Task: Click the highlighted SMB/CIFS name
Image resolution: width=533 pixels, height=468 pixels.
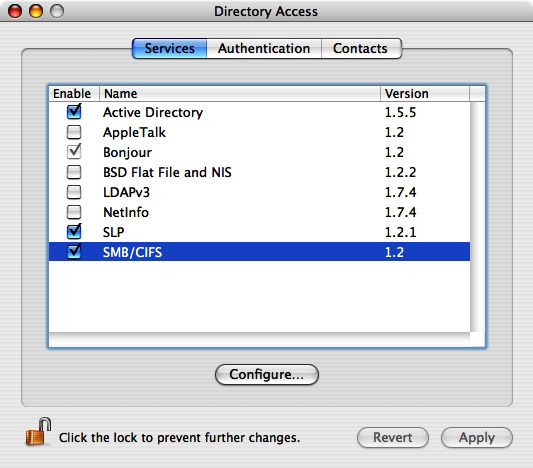Action: pos(133,252)
